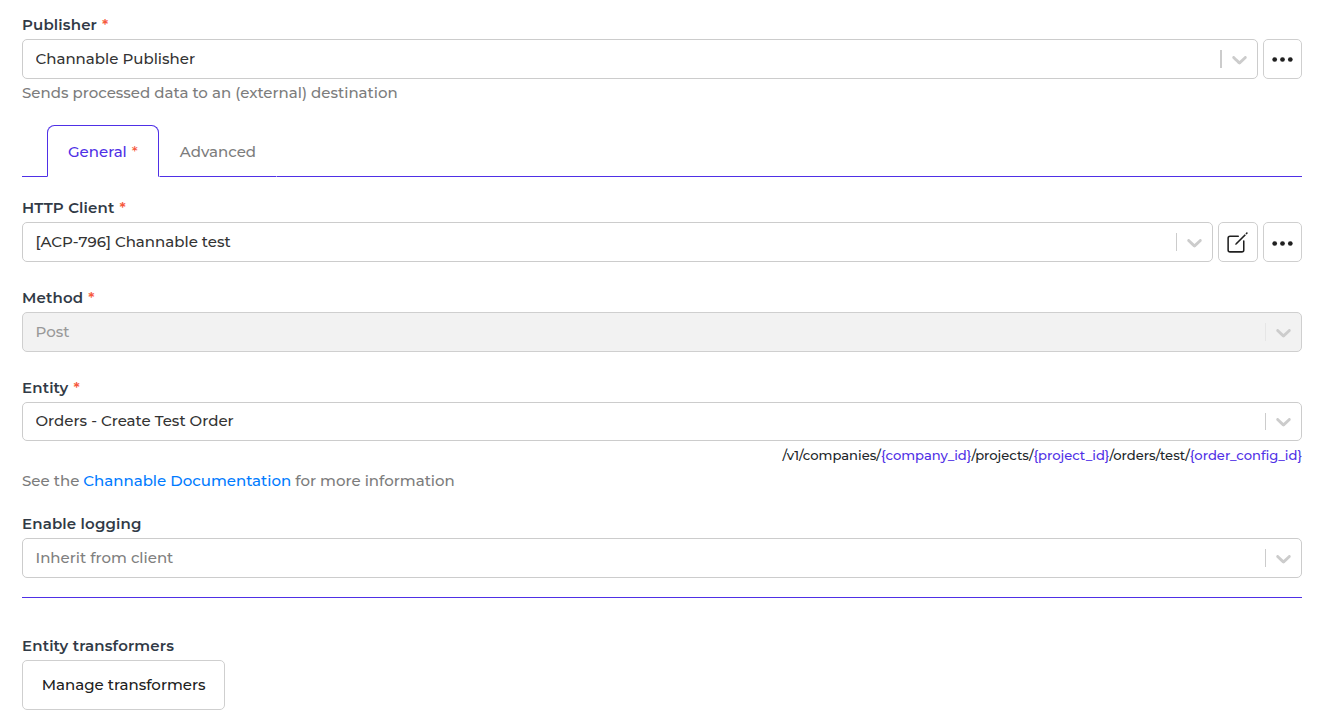Switch to the Advanced tab
1329x719 pixels.
tap(217, 152)
